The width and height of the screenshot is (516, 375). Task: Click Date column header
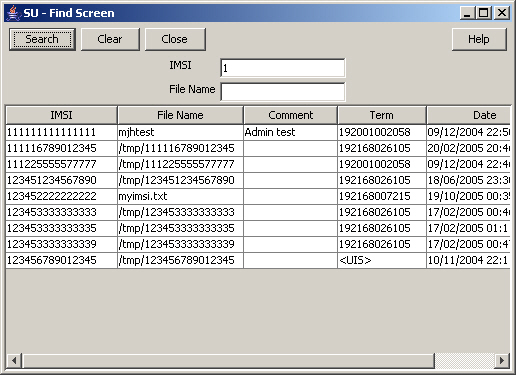468,115
